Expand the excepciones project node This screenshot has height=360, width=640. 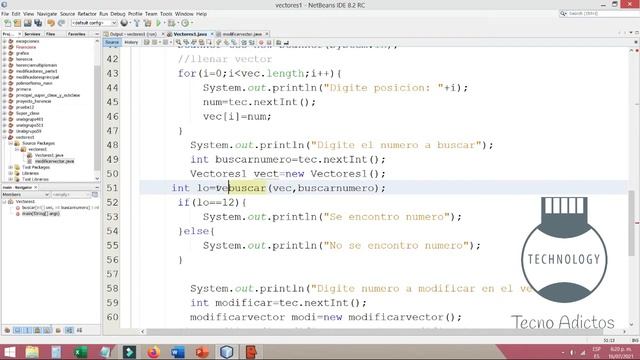[4, 41]
